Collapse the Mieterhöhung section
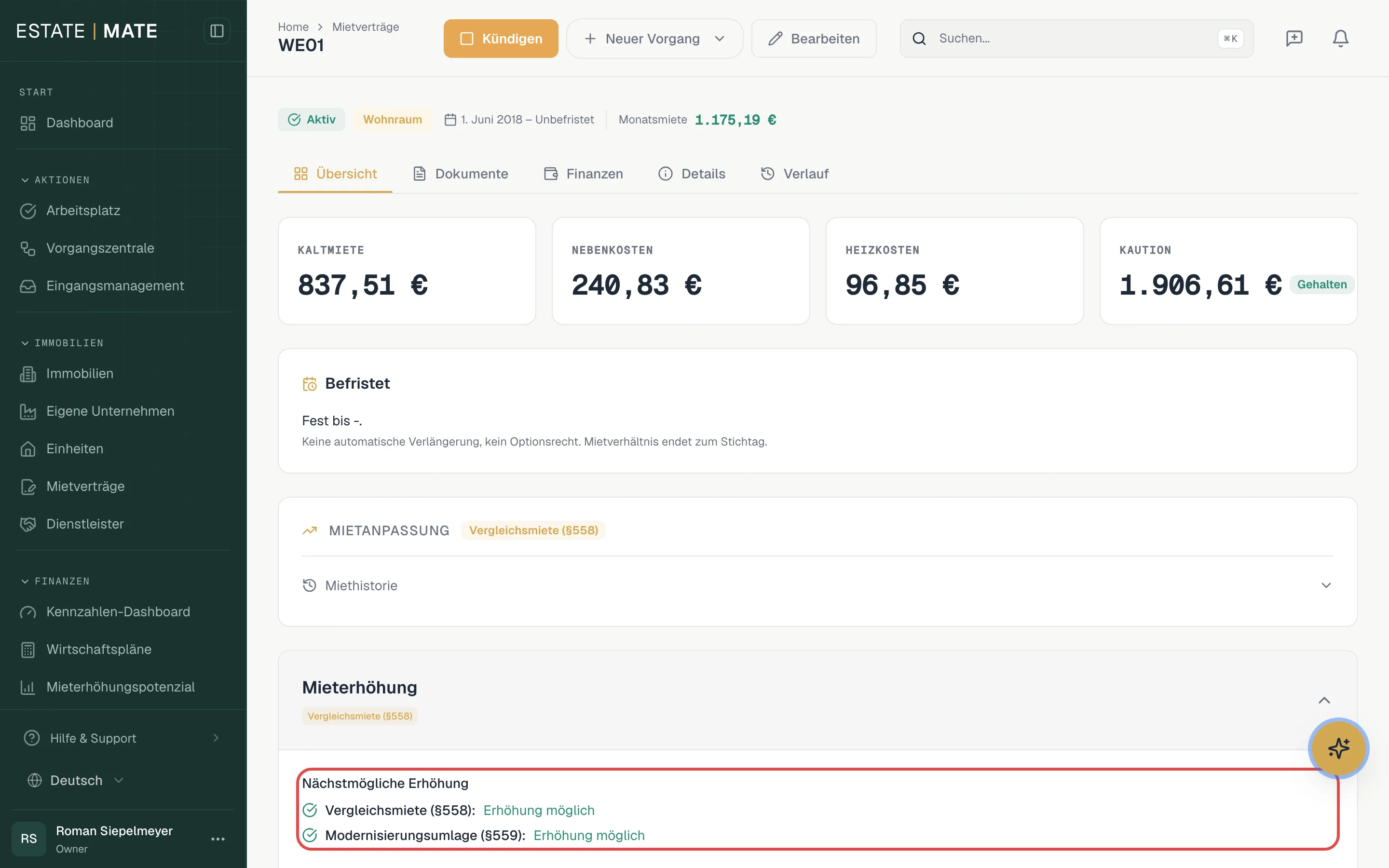Screen dimensions: 1389x868 pos(1324,700)
